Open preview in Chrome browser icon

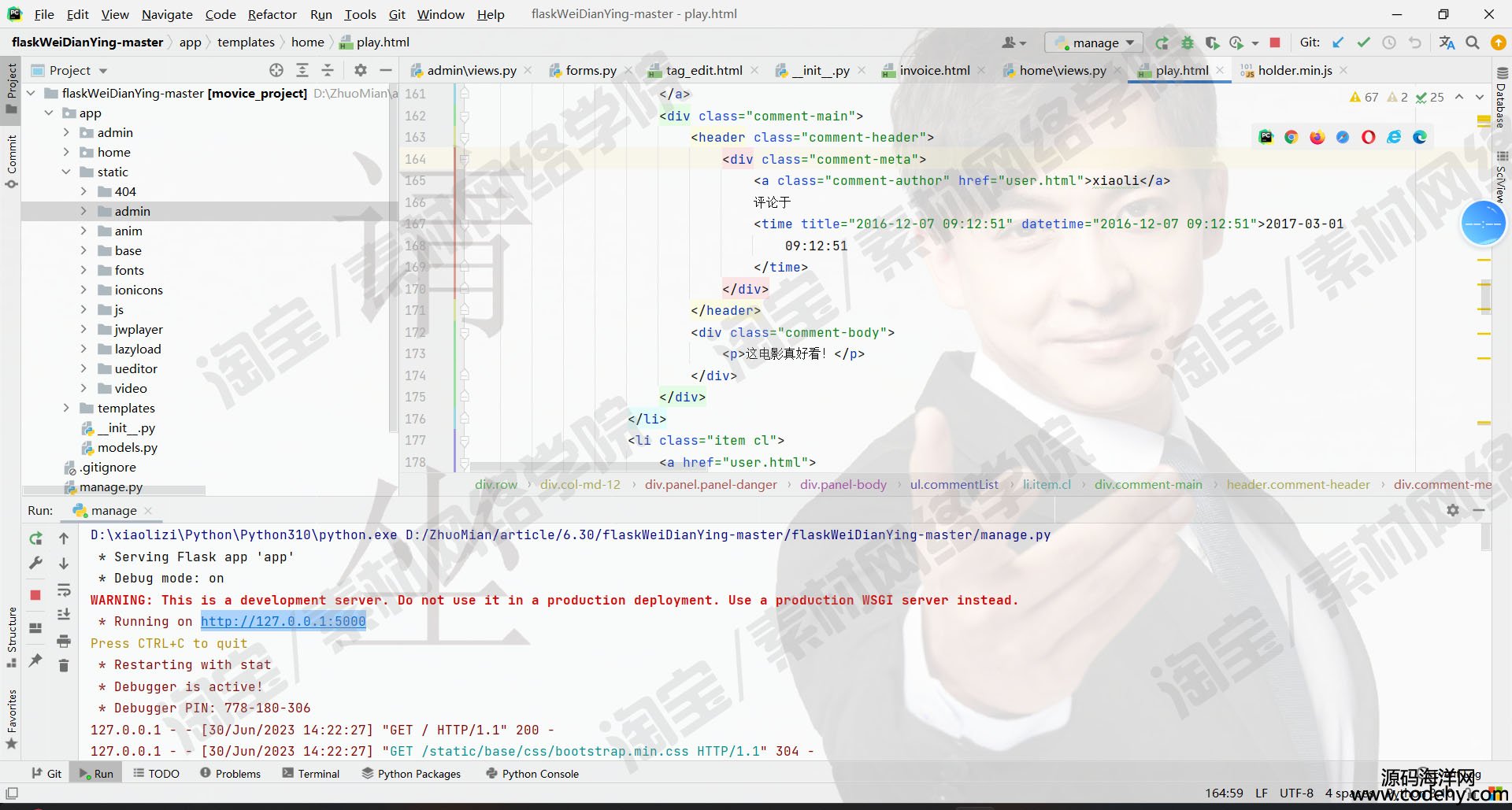pos(1291,137)
